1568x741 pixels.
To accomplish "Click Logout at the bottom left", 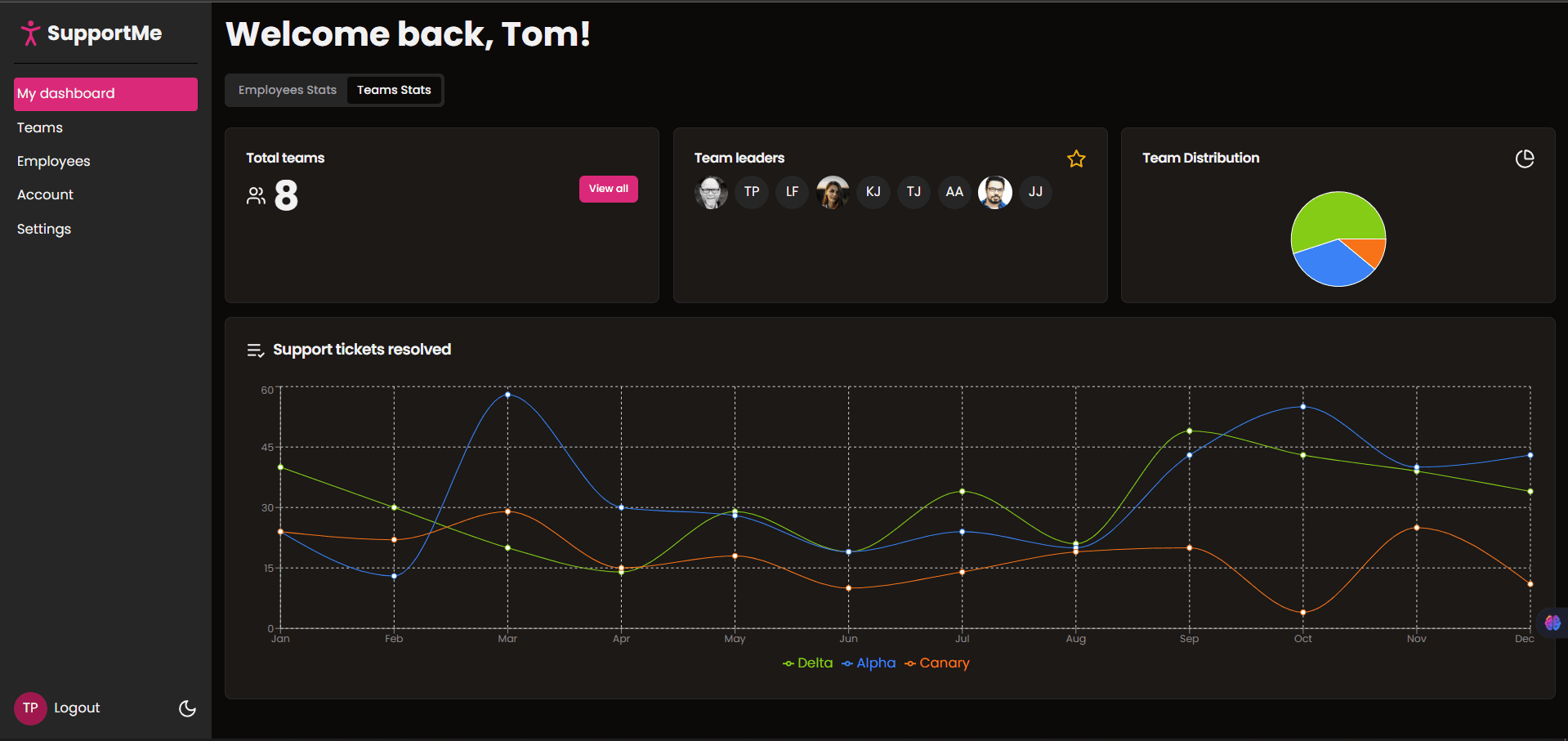I will pyautogui.click(x=77, y=708).
